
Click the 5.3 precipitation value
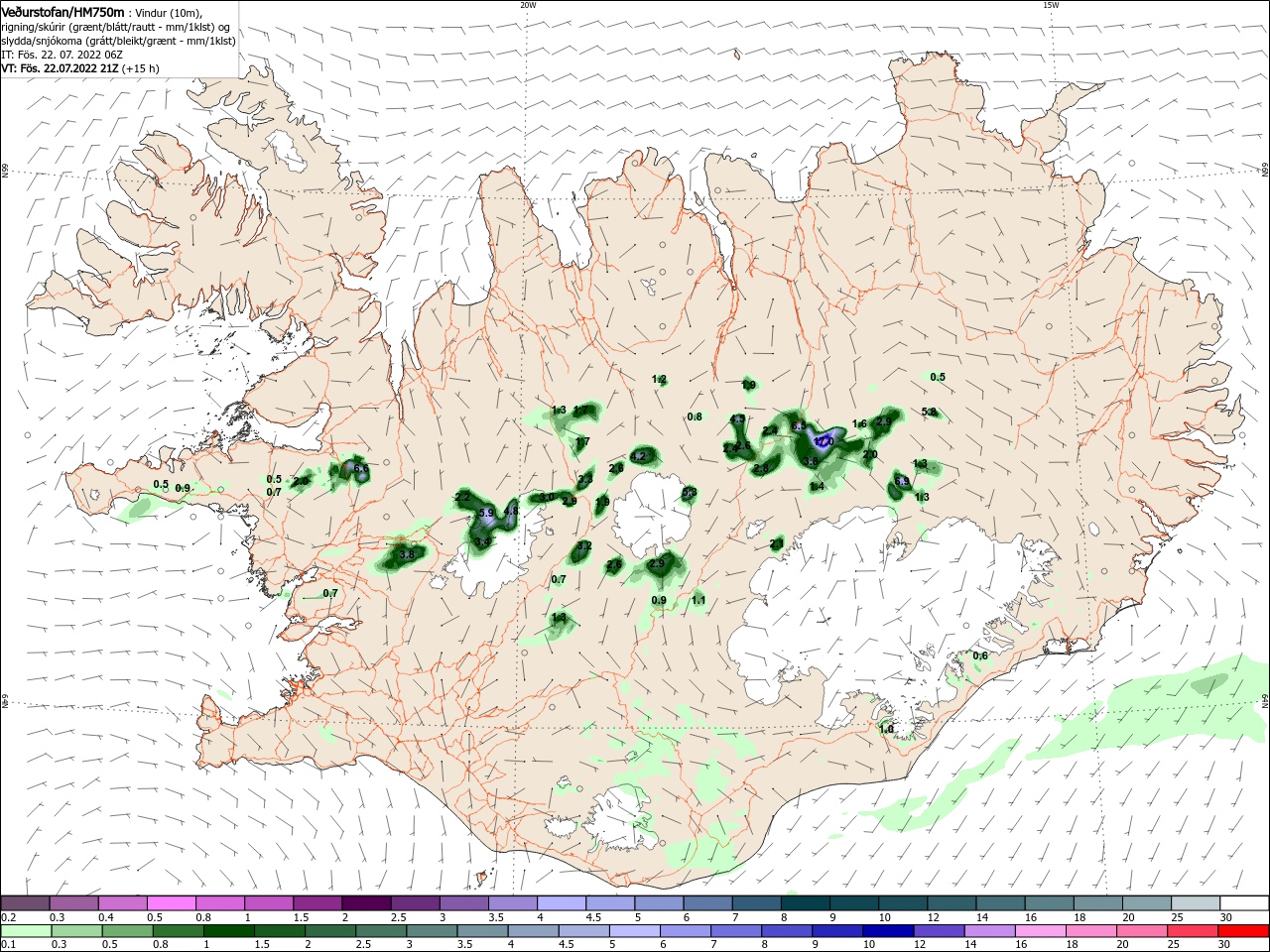click(690, 492)
